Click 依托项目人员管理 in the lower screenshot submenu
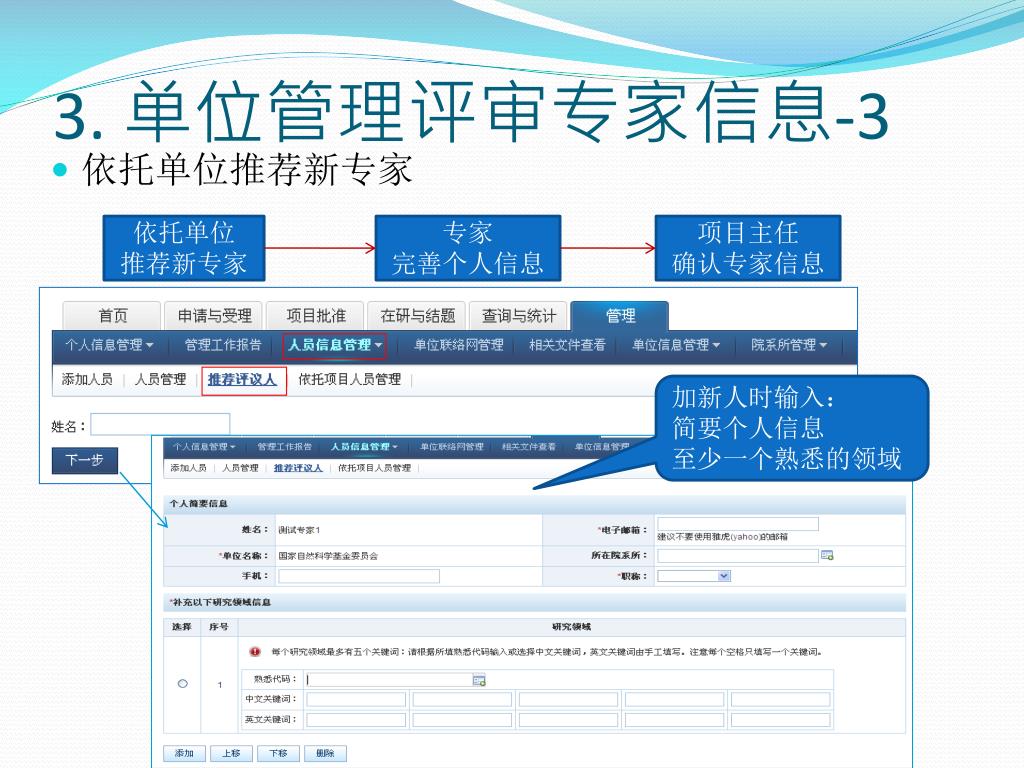 pyautogui.click(x=374, y=468)
